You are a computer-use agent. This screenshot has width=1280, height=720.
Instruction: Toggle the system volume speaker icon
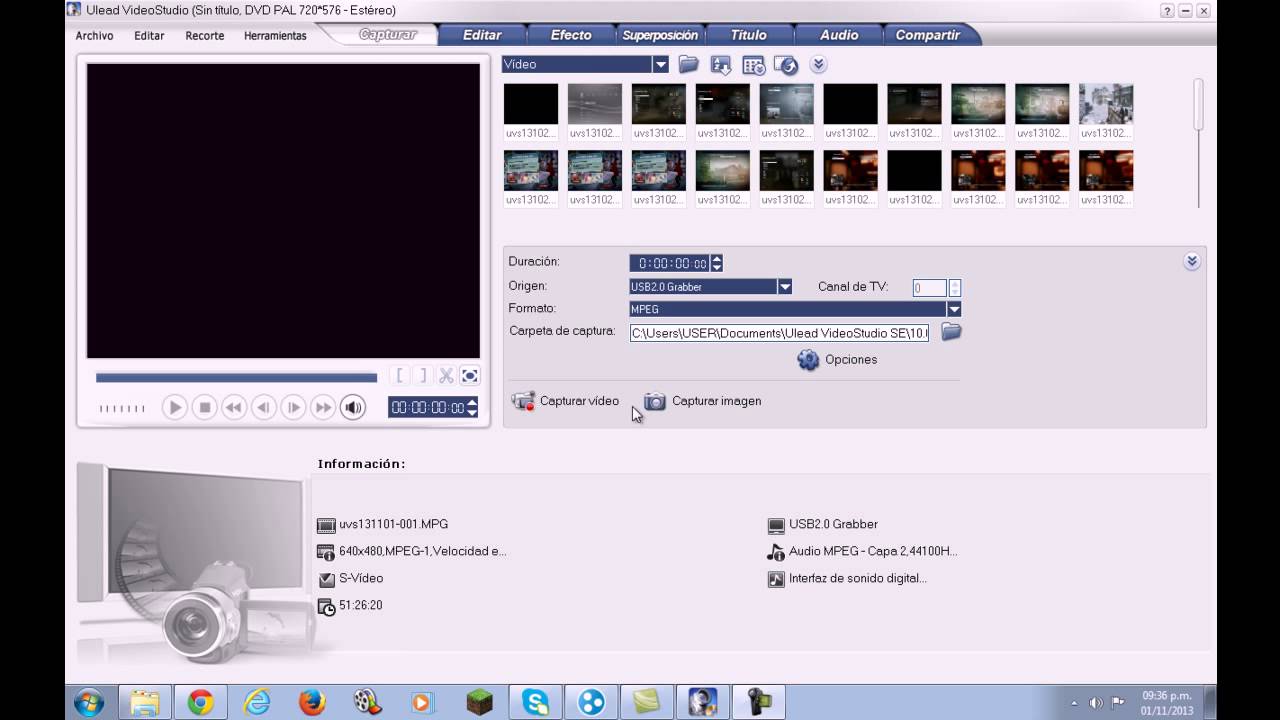(1096, 702)
